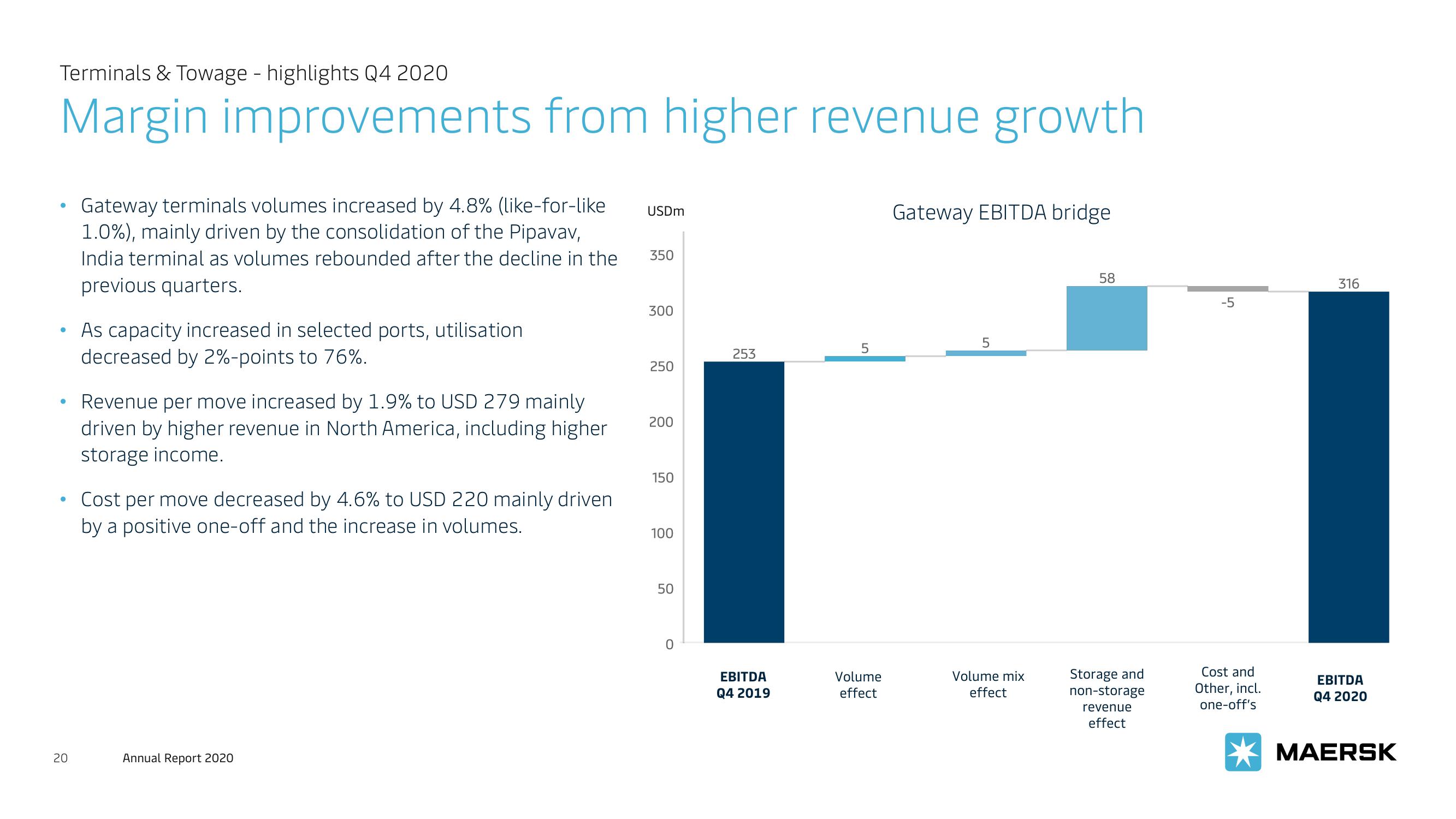The image size is (1456, 819).
Task: Click the 250 y-axis tick label
Action: coord(661,367)
